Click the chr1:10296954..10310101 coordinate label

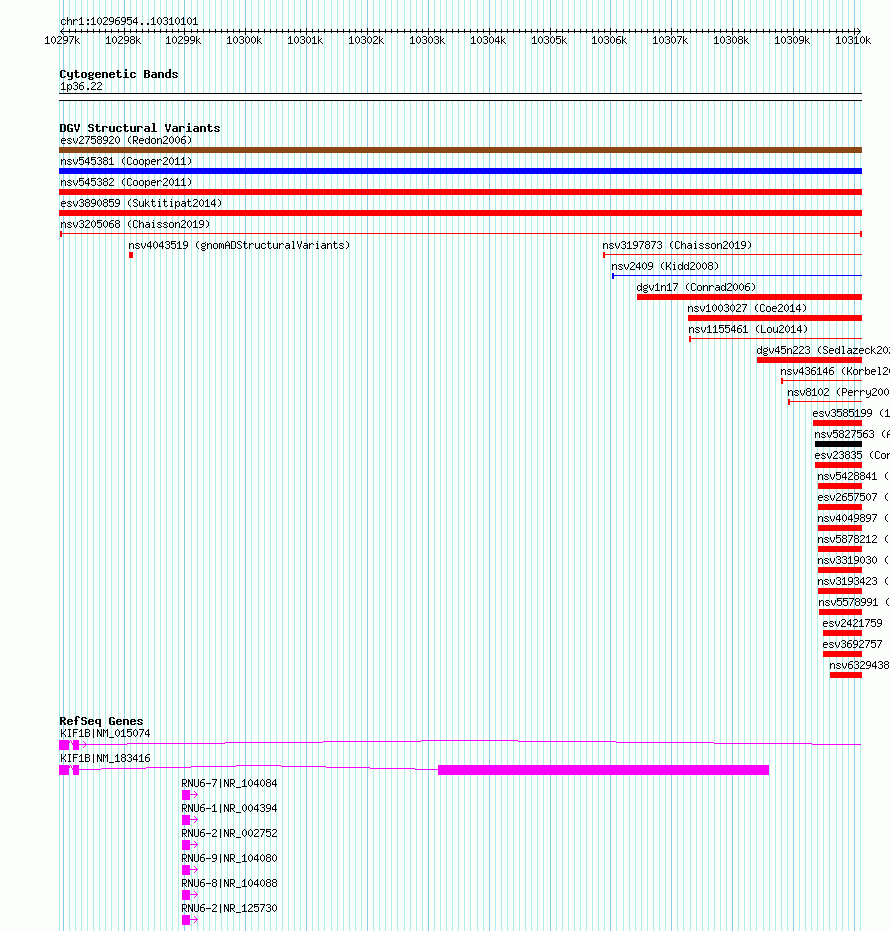pyautogui.click(x=129, y=21)
